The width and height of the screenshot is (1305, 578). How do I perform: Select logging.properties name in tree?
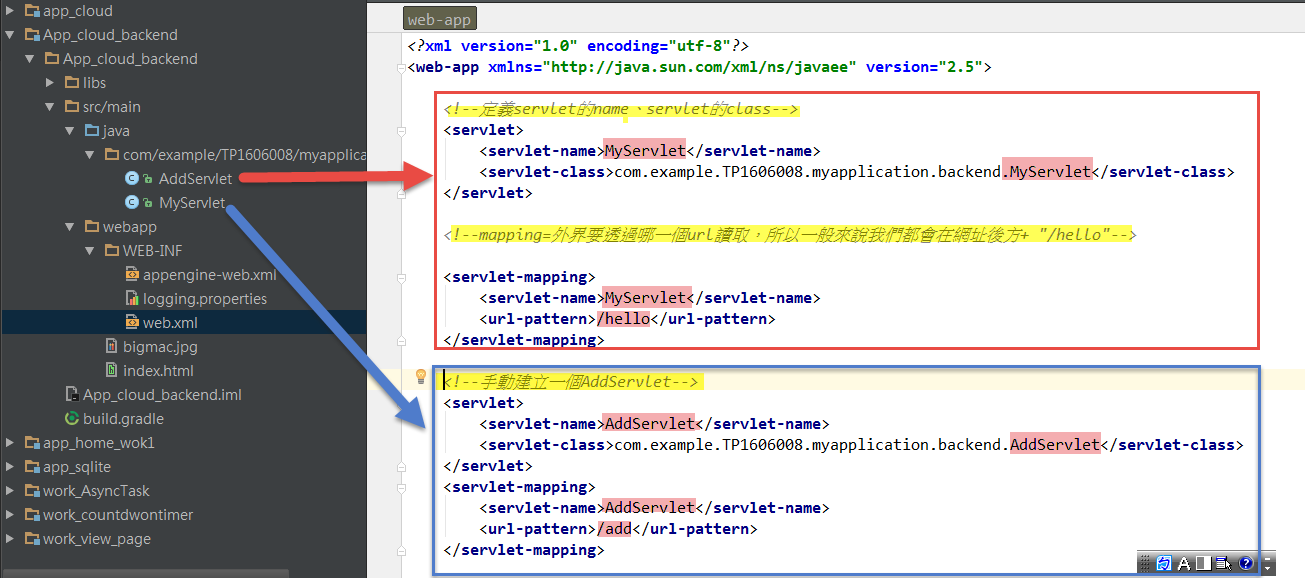(x=205, y=299)
